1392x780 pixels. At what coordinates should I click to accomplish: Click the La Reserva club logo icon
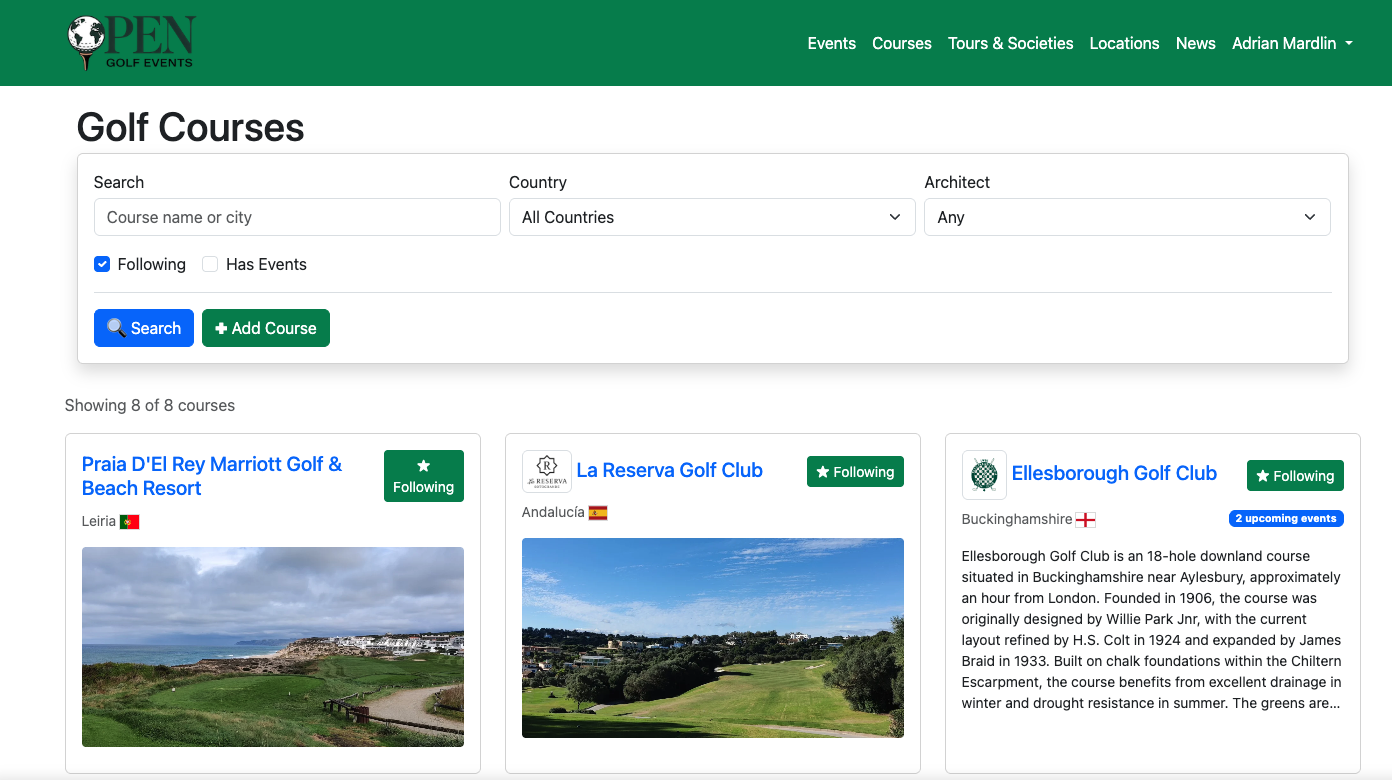click(x=547, y=471)
